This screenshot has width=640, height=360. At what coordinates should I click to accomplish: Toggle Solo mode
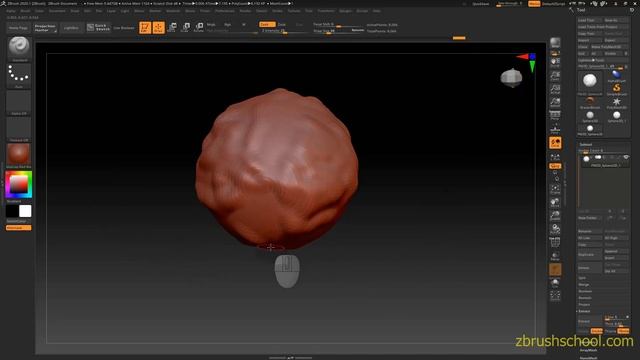(x=555, y=283)
